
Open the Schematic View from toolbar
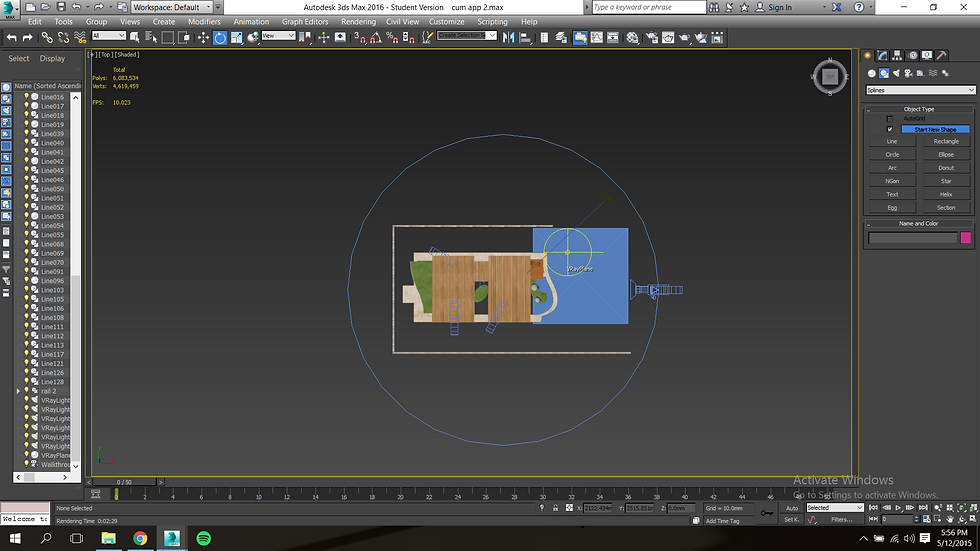(613, 37)
